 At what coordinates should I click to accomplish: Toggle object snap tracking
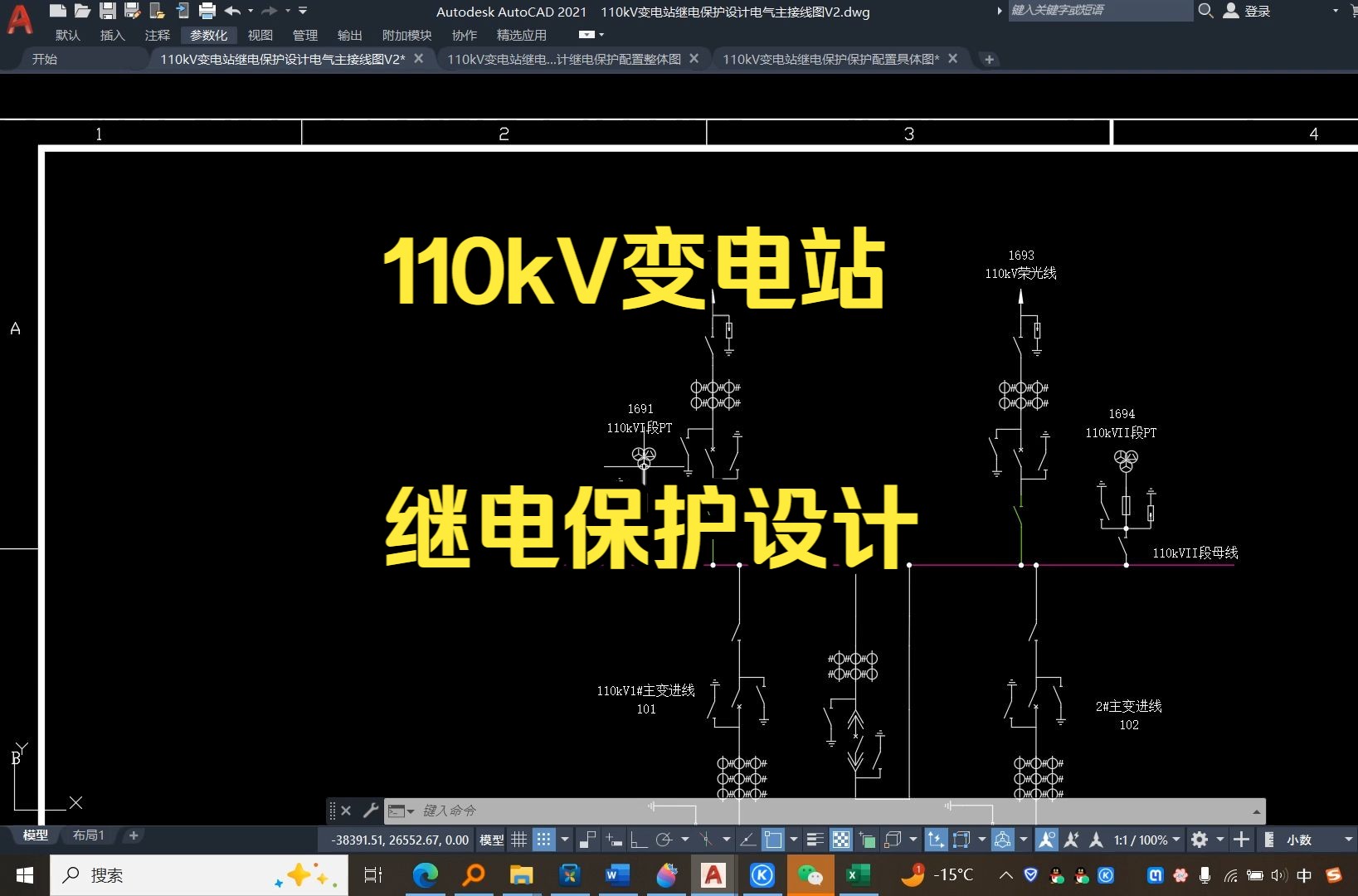(x=747, y=840)
